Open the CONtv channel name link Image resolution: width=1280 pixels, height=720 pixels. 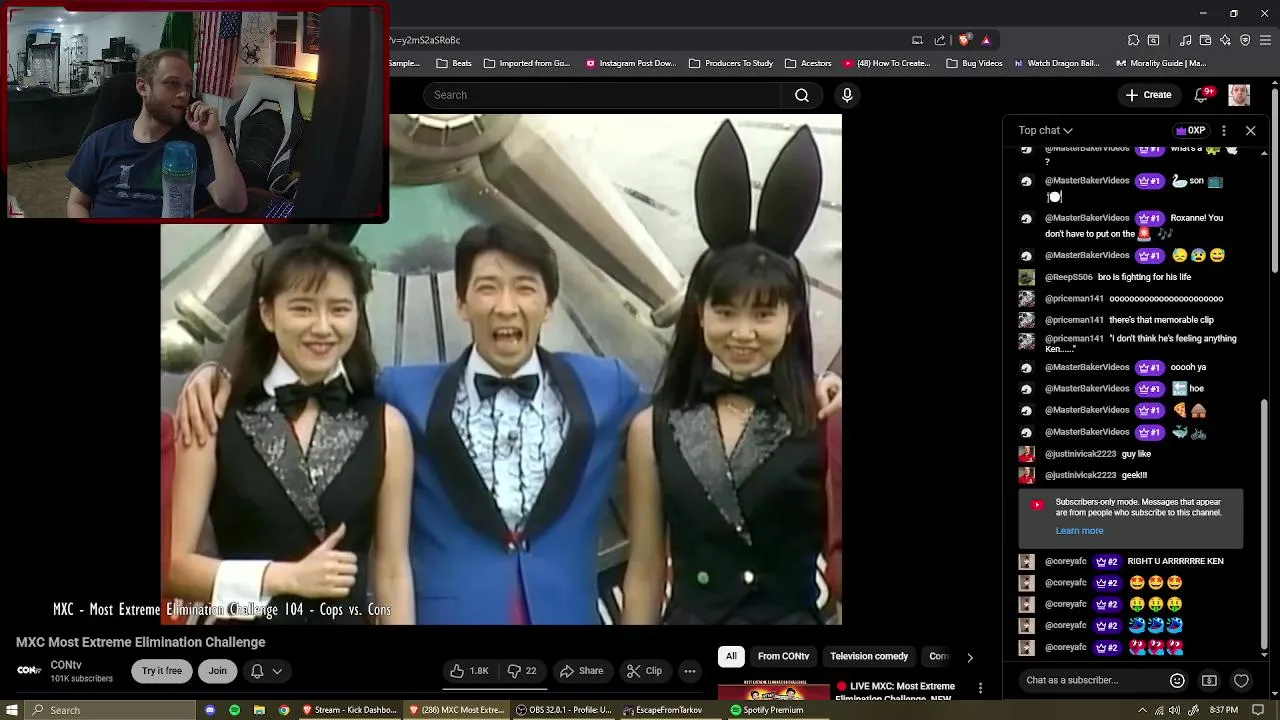tap(66, 665)
